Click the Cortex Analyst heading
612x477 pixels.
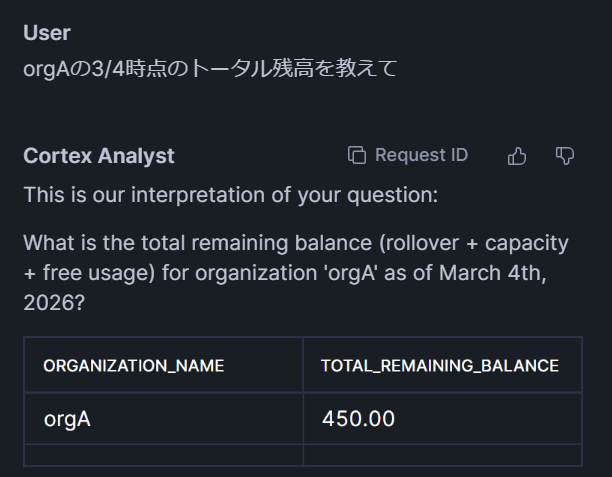pos(99,156)
